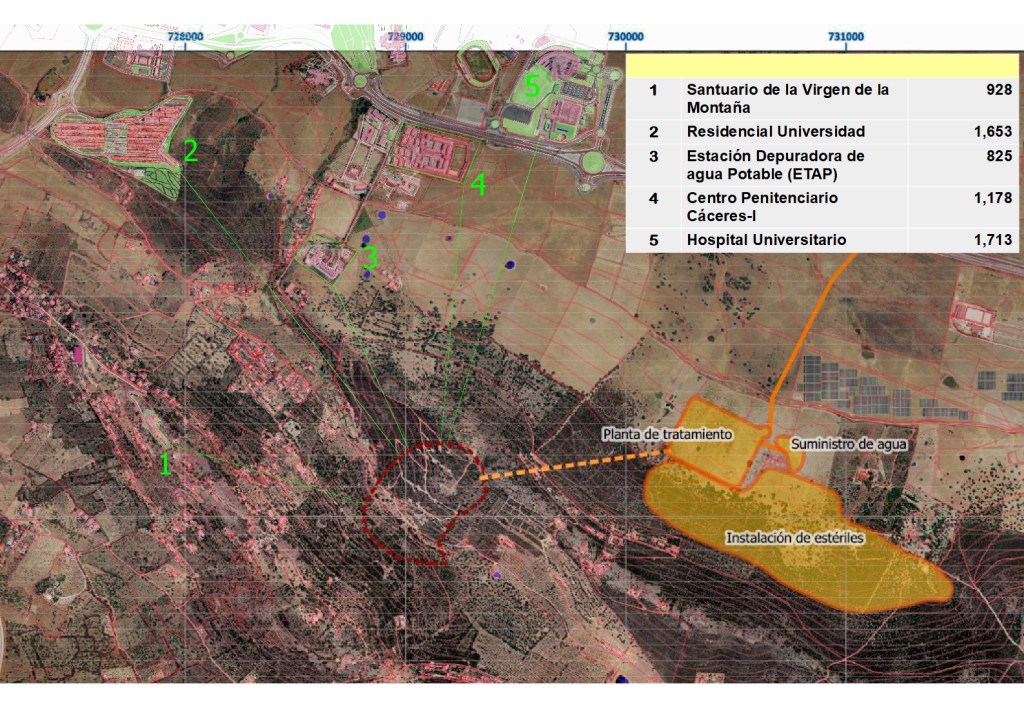Click the 1,713 distance value

pos(993,240)
